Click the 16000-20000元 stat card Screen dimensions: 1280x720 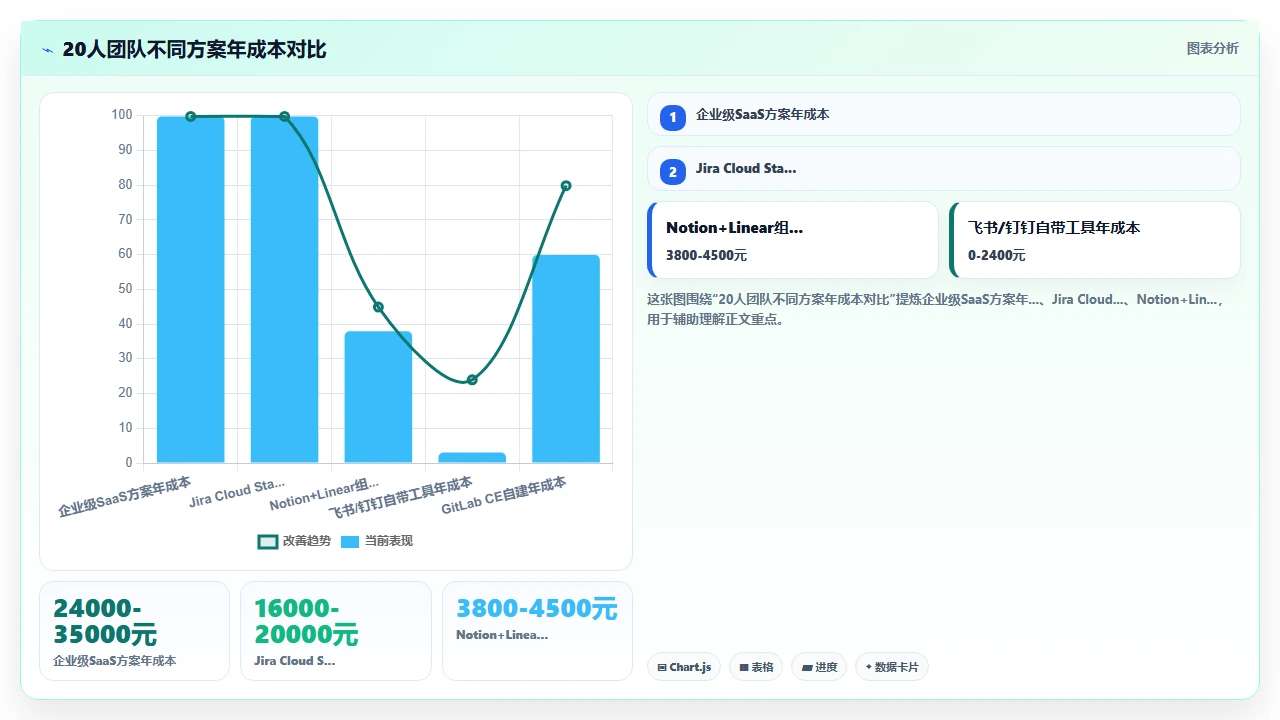pyautogui.click(x=336, y=631)
